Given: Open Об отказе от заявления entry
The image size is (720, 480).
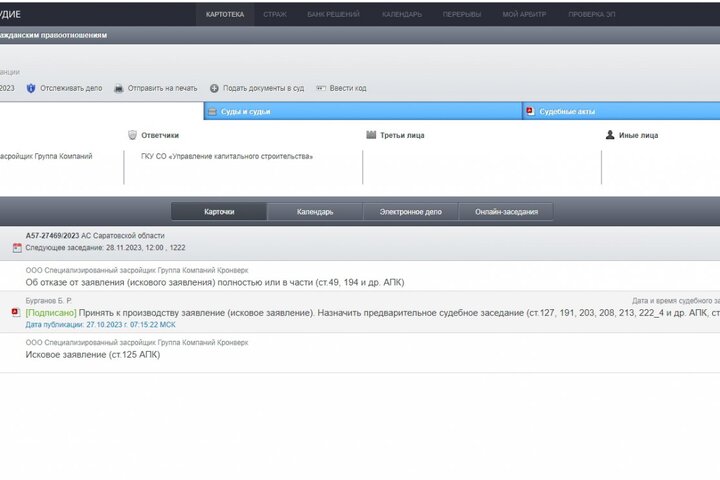Looking at the screenshot, I should [215, 282].
